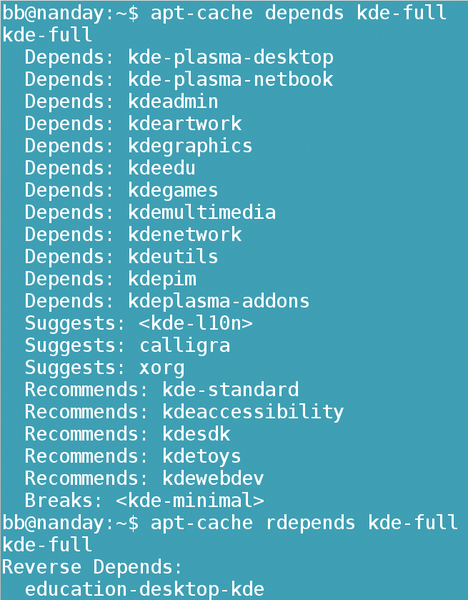Click the kdeartwork dependency entry
The image size is (468, 600).
[x=133, y=124]
